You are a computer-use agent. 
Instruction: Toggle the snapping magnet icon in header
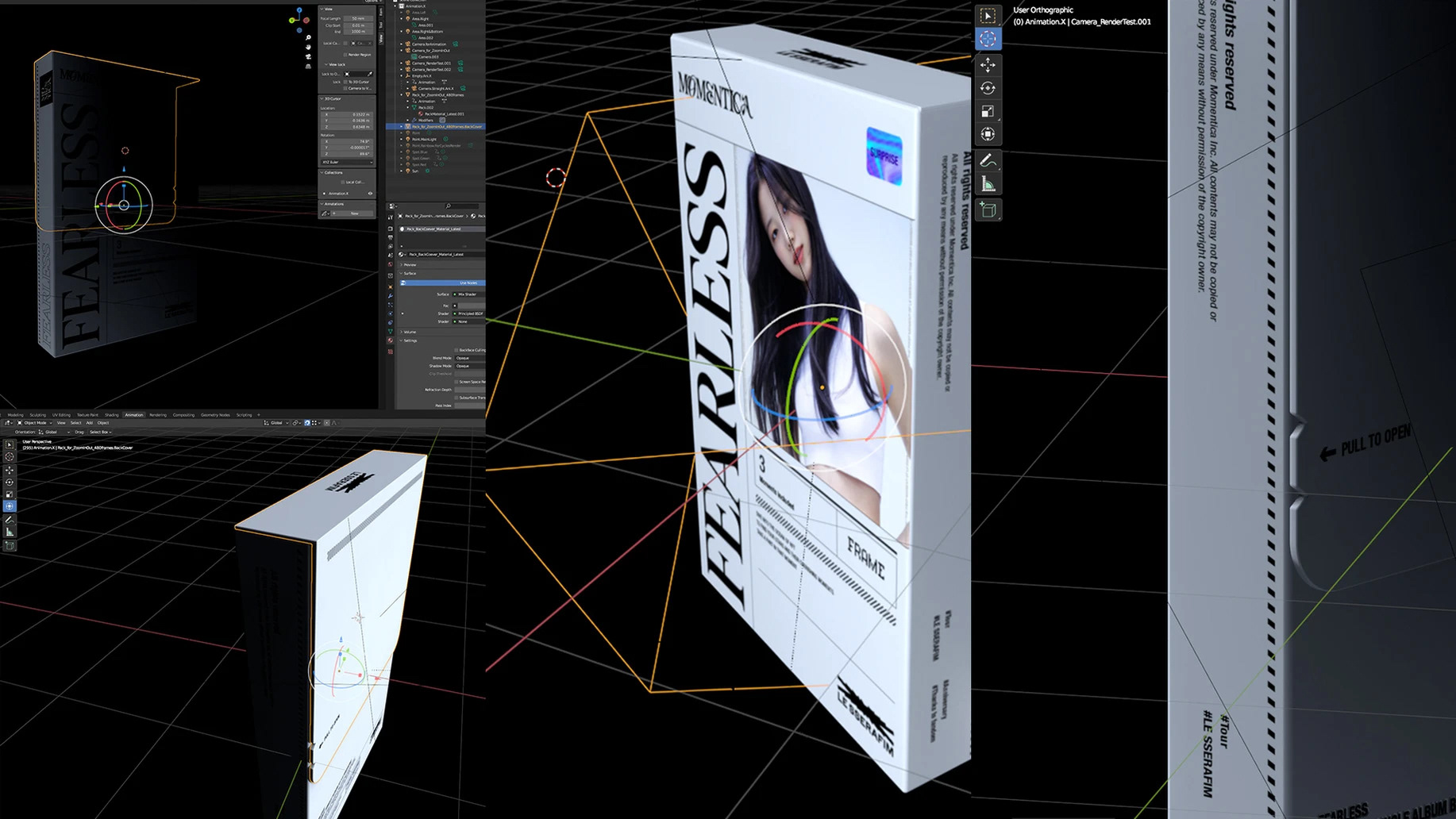pos(307,423)
